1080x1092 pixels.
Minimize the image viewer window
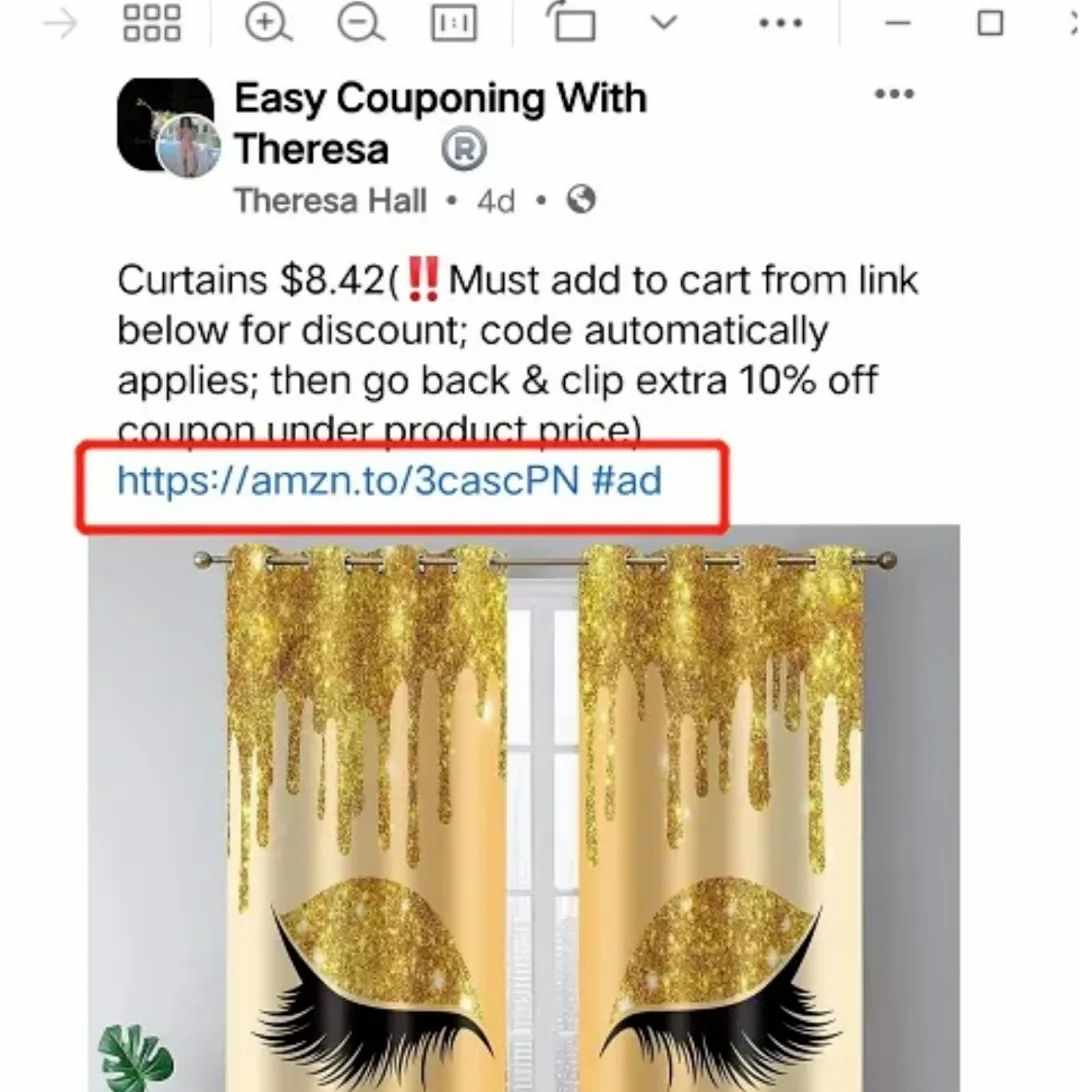tap(898, 23)
